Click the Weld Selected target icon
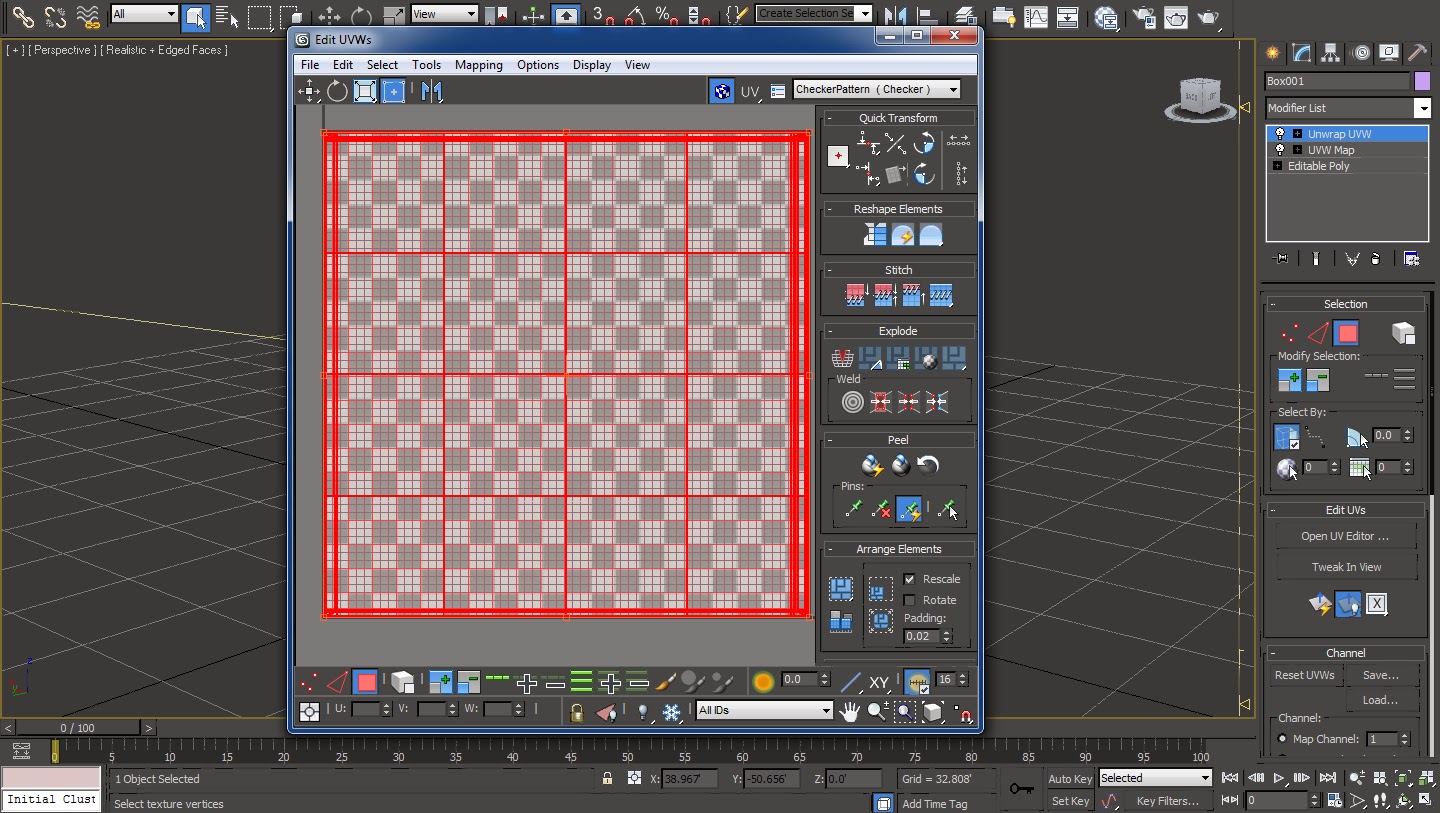The image size is (1440, 813). point(852,401)
